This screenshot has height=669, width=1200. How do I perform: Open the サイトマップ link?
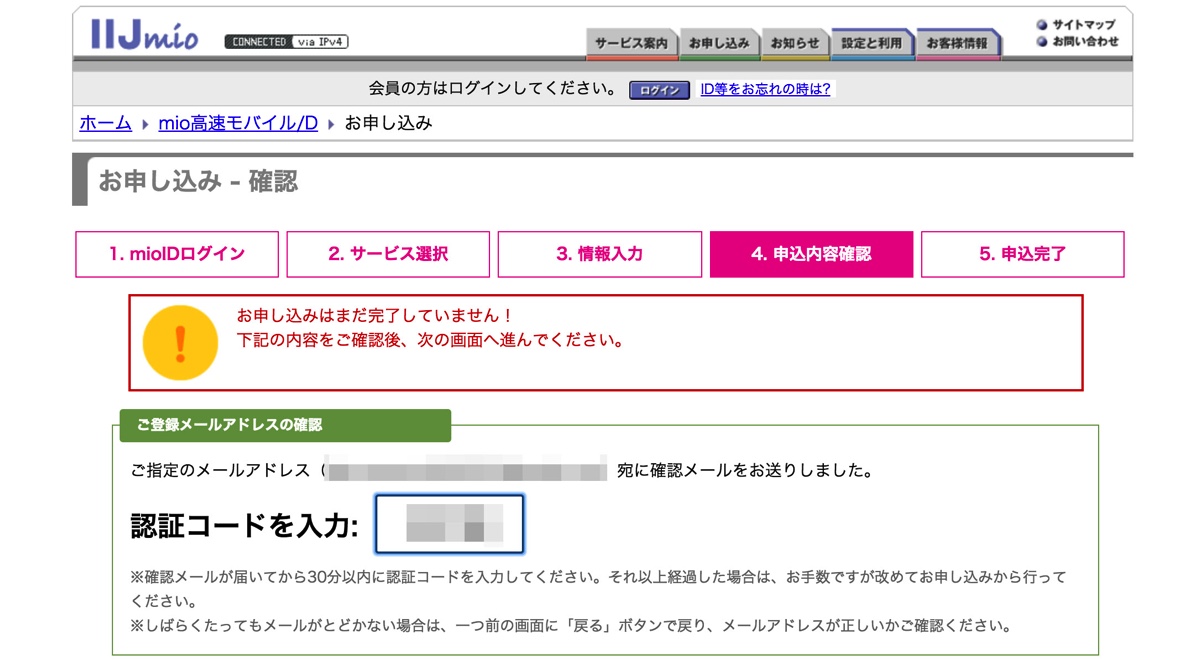1082,25
